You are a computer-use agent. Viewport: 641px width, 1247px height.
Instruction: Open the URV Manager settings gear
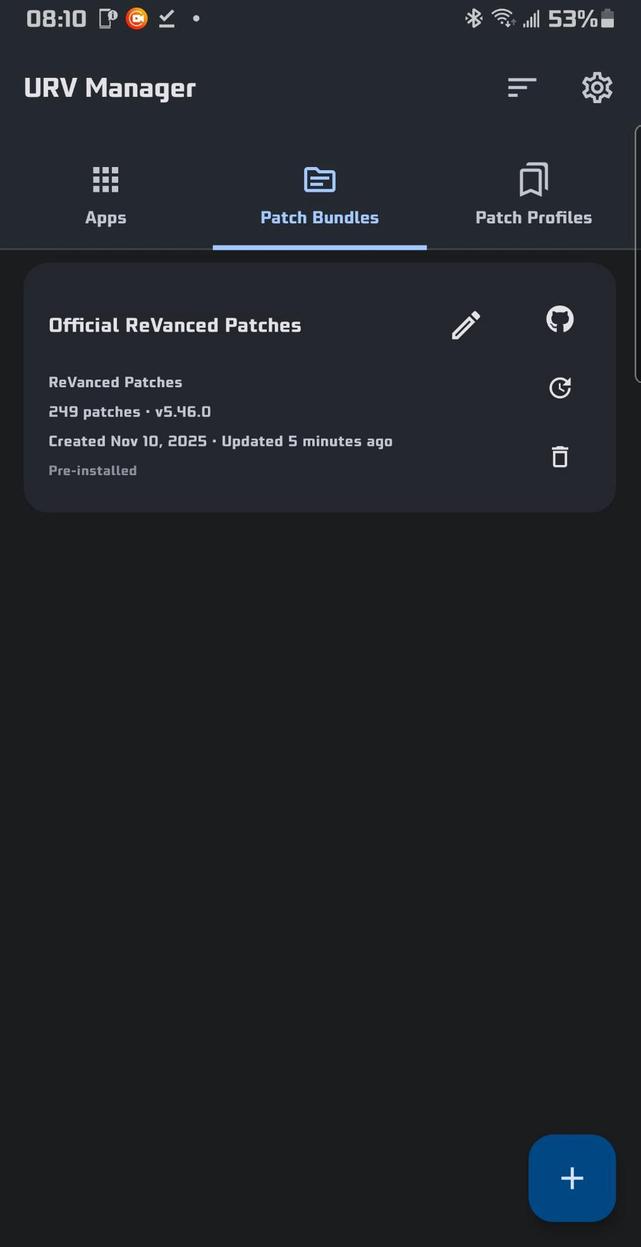click(596, 87)
